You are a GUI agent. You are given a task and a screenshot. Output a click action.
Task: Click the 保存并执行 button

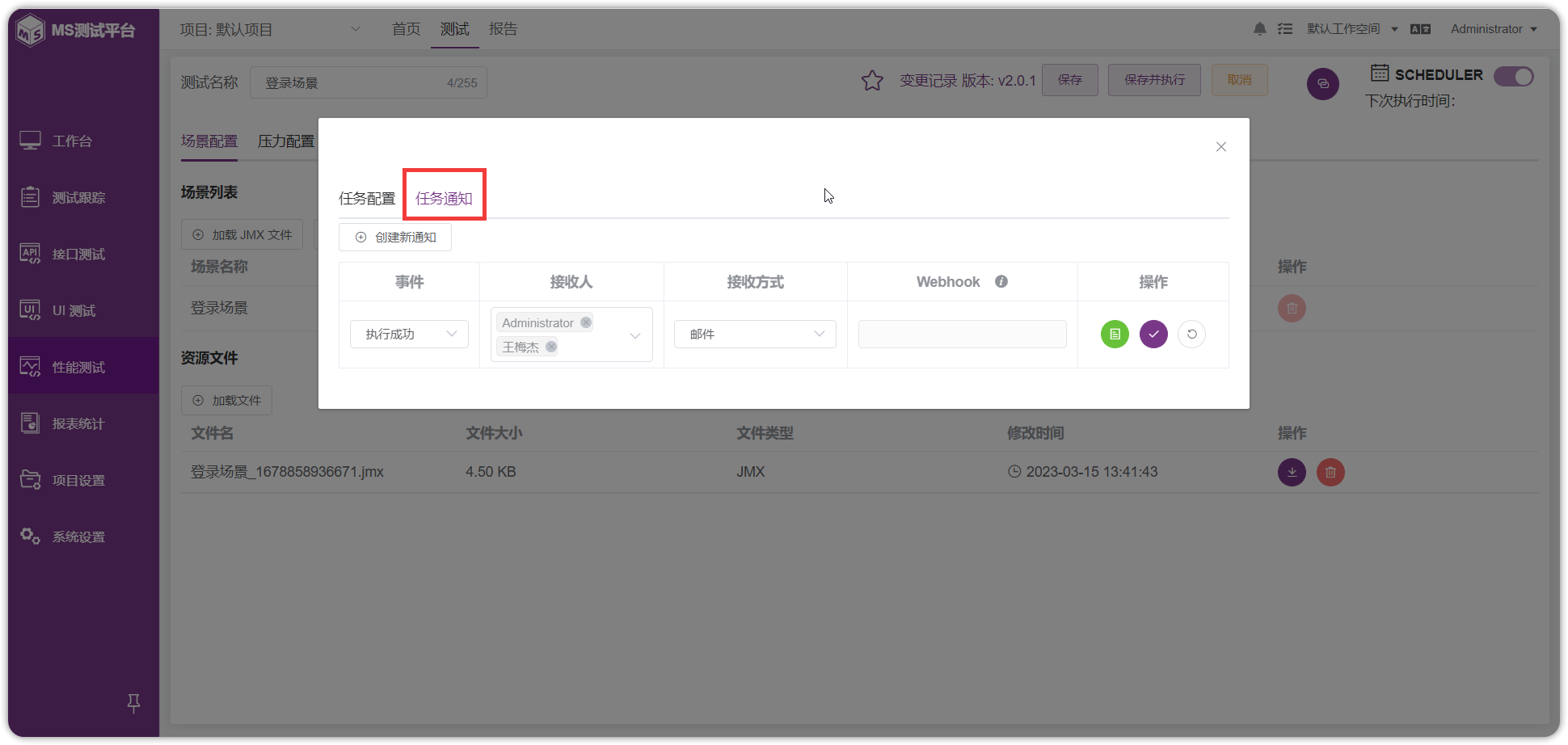[x=1154, y=80]
